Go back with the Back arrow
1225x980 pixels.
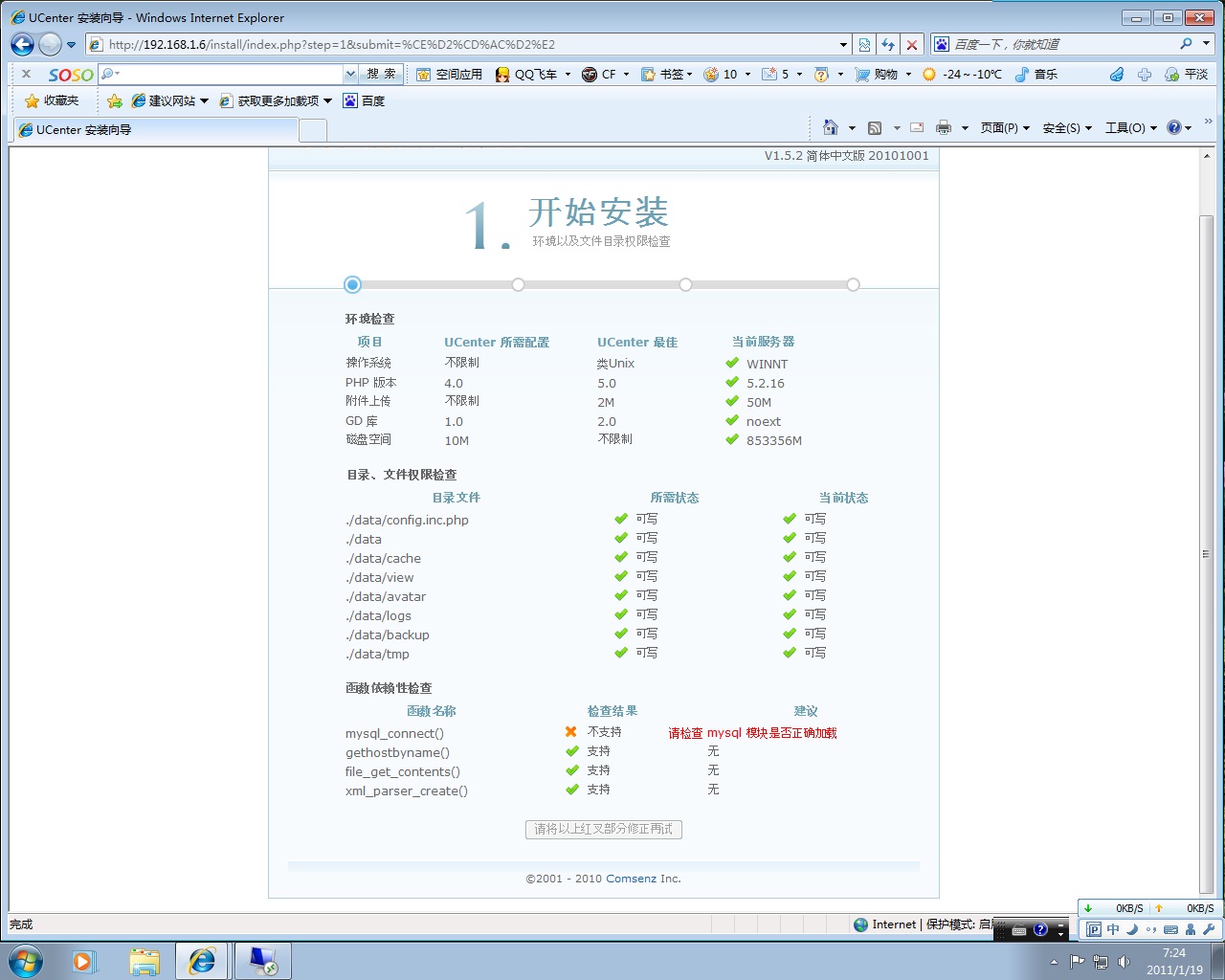click(22, 44)
